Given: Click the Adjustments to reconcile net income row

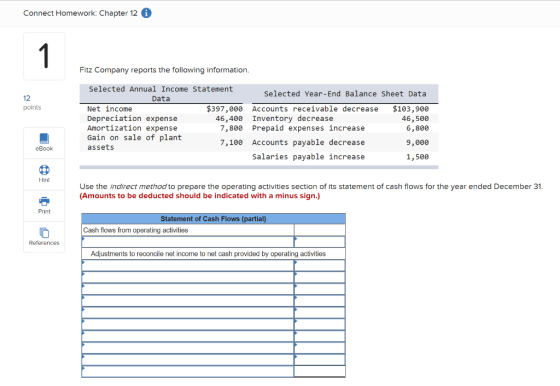Looking at the screenshot, I should coord(213,254).
